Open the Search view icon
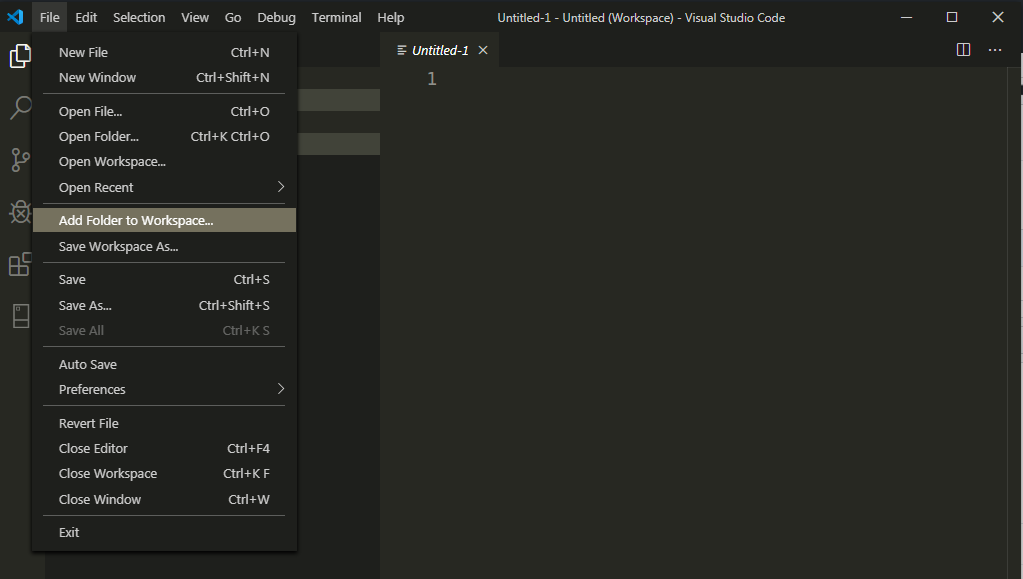Screen dimensions: 1023x579 [20, 108]
